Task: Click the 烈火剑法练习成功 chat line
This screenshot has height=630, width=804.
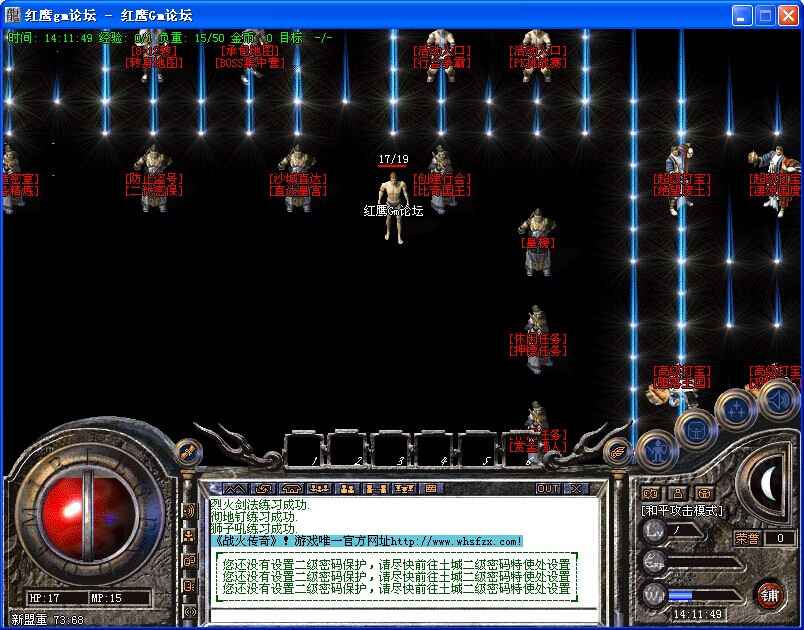Action: [260, 504]
